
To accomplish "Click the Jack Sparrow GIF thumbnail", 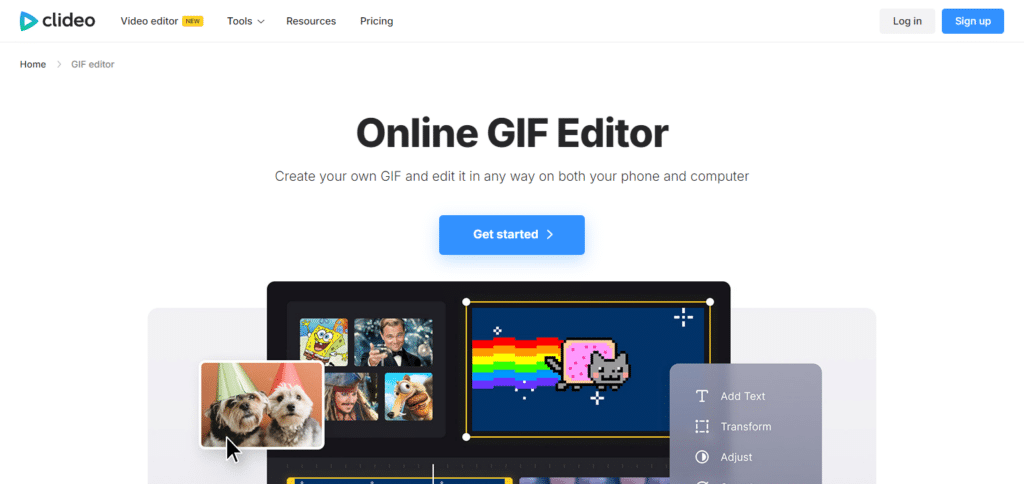I will pos(351,396).
